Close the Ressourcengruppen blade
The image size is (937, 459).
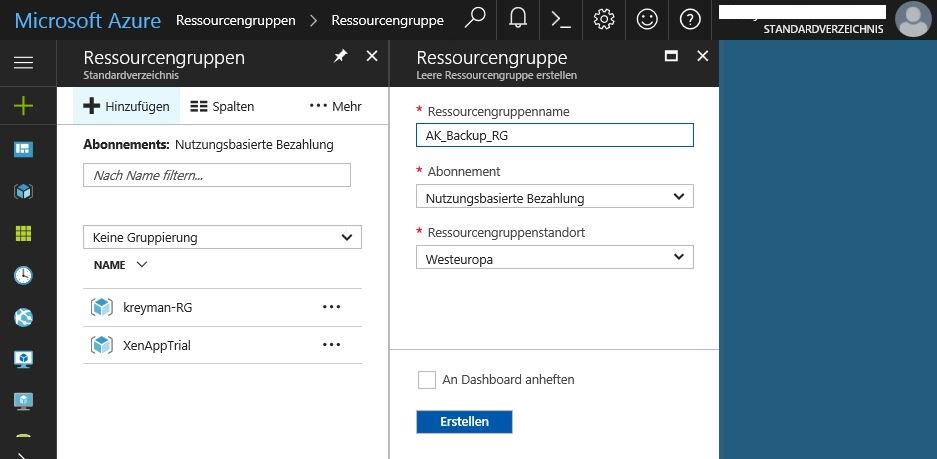click(372, 56)
